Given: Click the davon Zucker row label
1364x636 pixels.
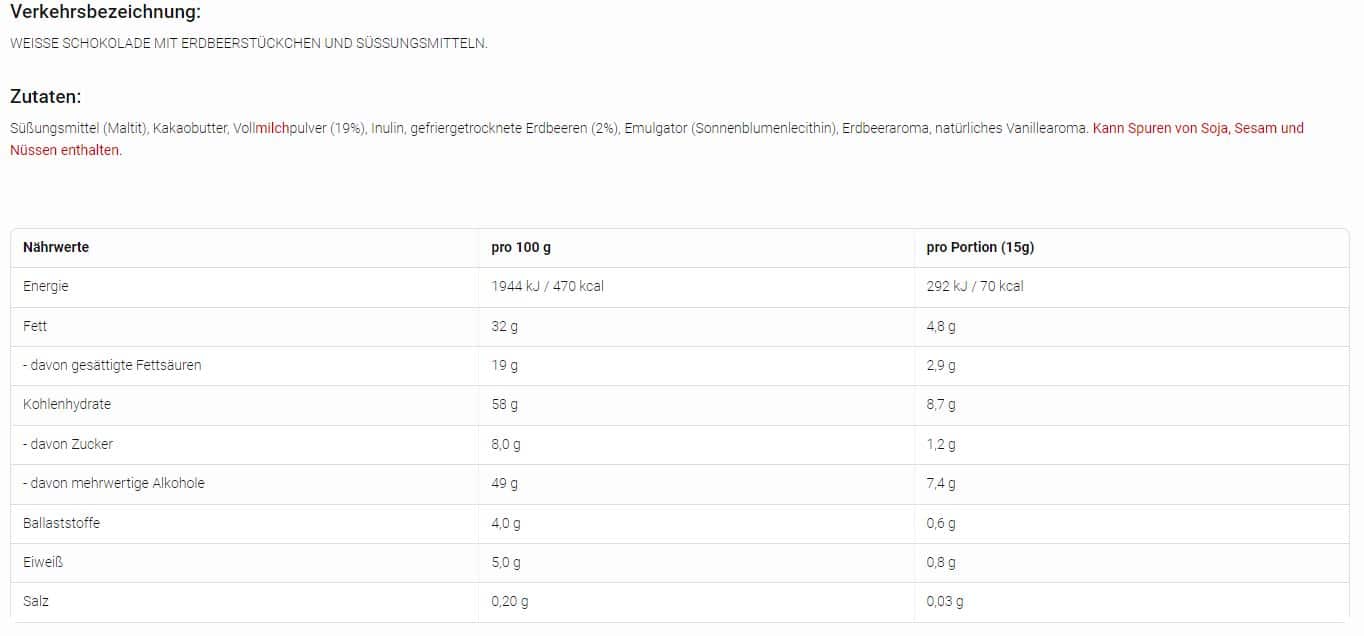Looking at the screenshot, I should pyautogui.click(x=68, y=444).
